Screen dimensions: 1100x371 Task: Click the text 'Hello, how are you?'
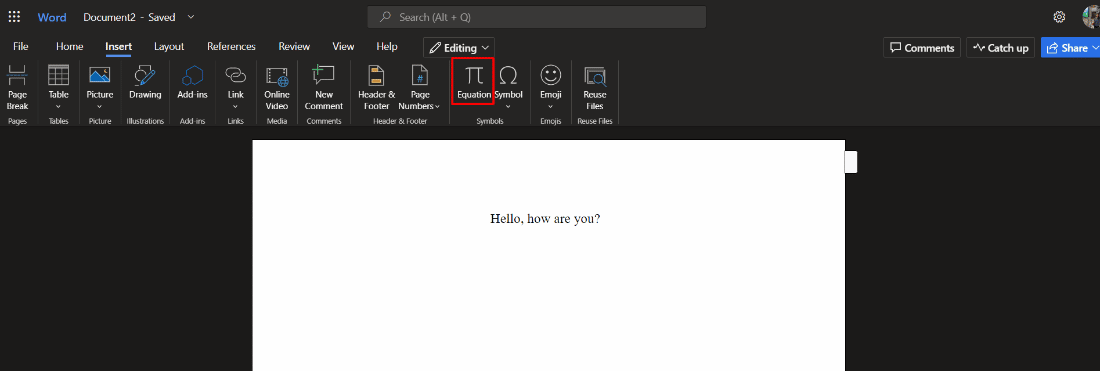point(545,218)
